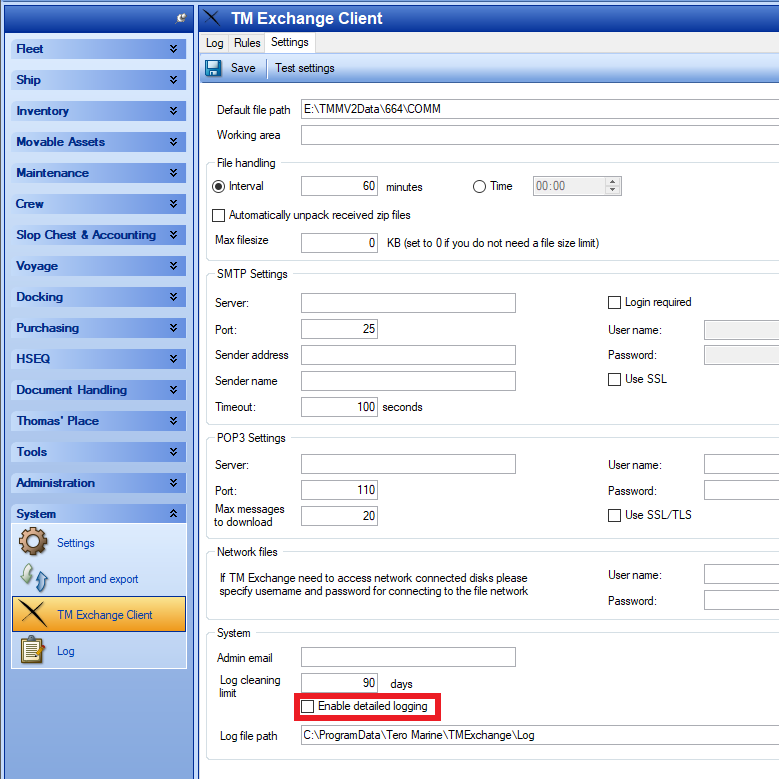
Task: Decrease the time spinner value
Action: point(613,190)
